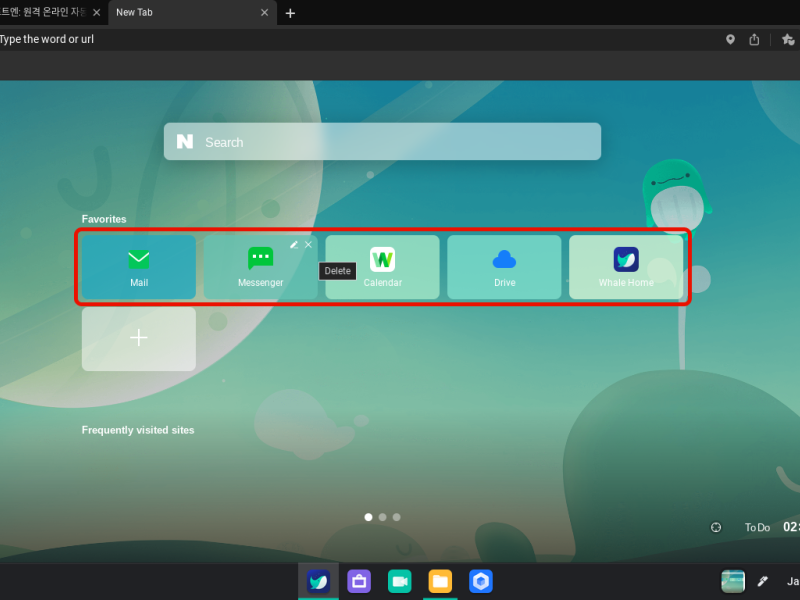
Task: Open Whale browser from the shelf
Action: (318, 581)
